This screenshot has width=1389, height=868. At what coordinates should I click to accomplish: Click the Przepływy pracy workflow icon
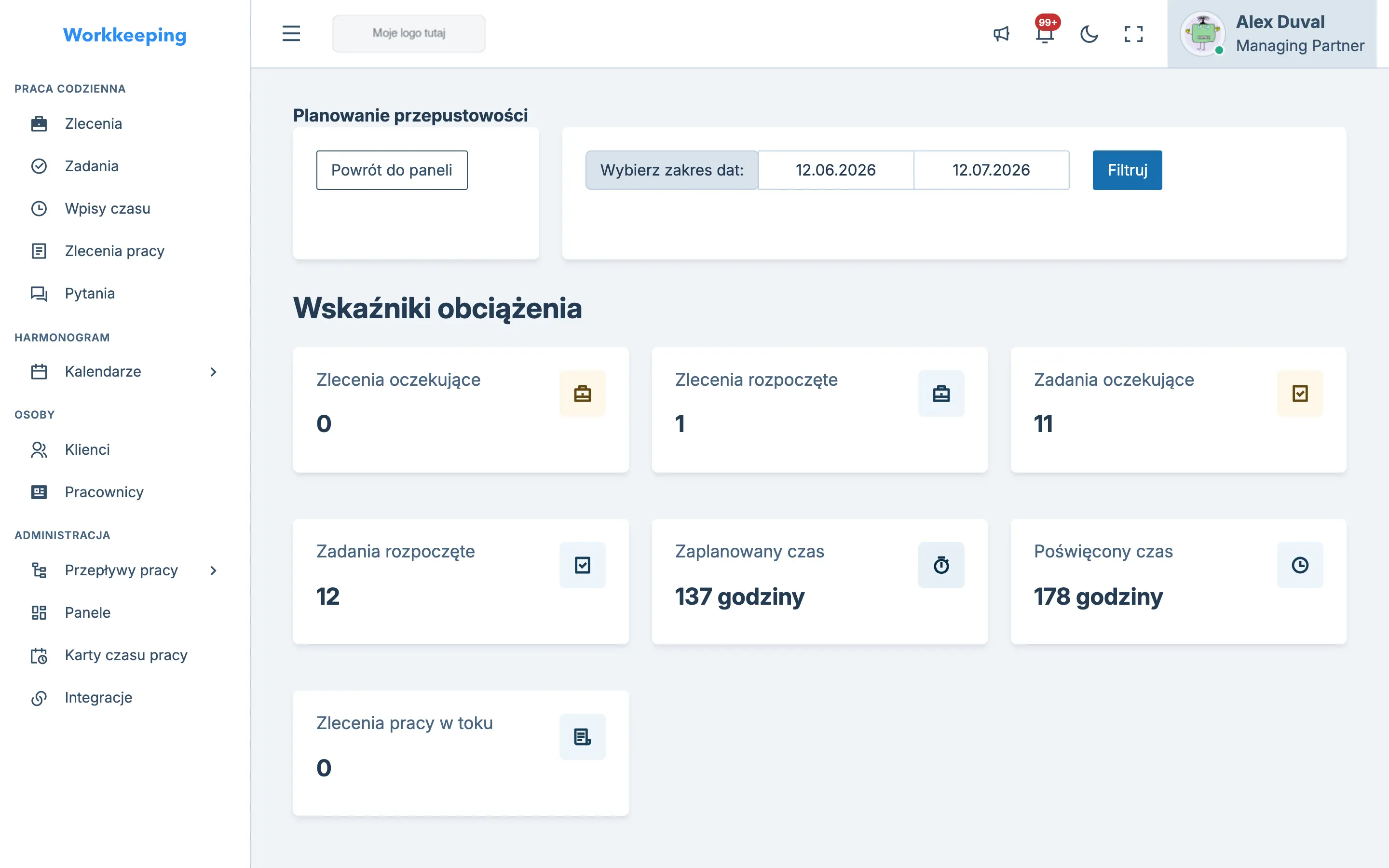pyautogui.click(x=39, y=570)
